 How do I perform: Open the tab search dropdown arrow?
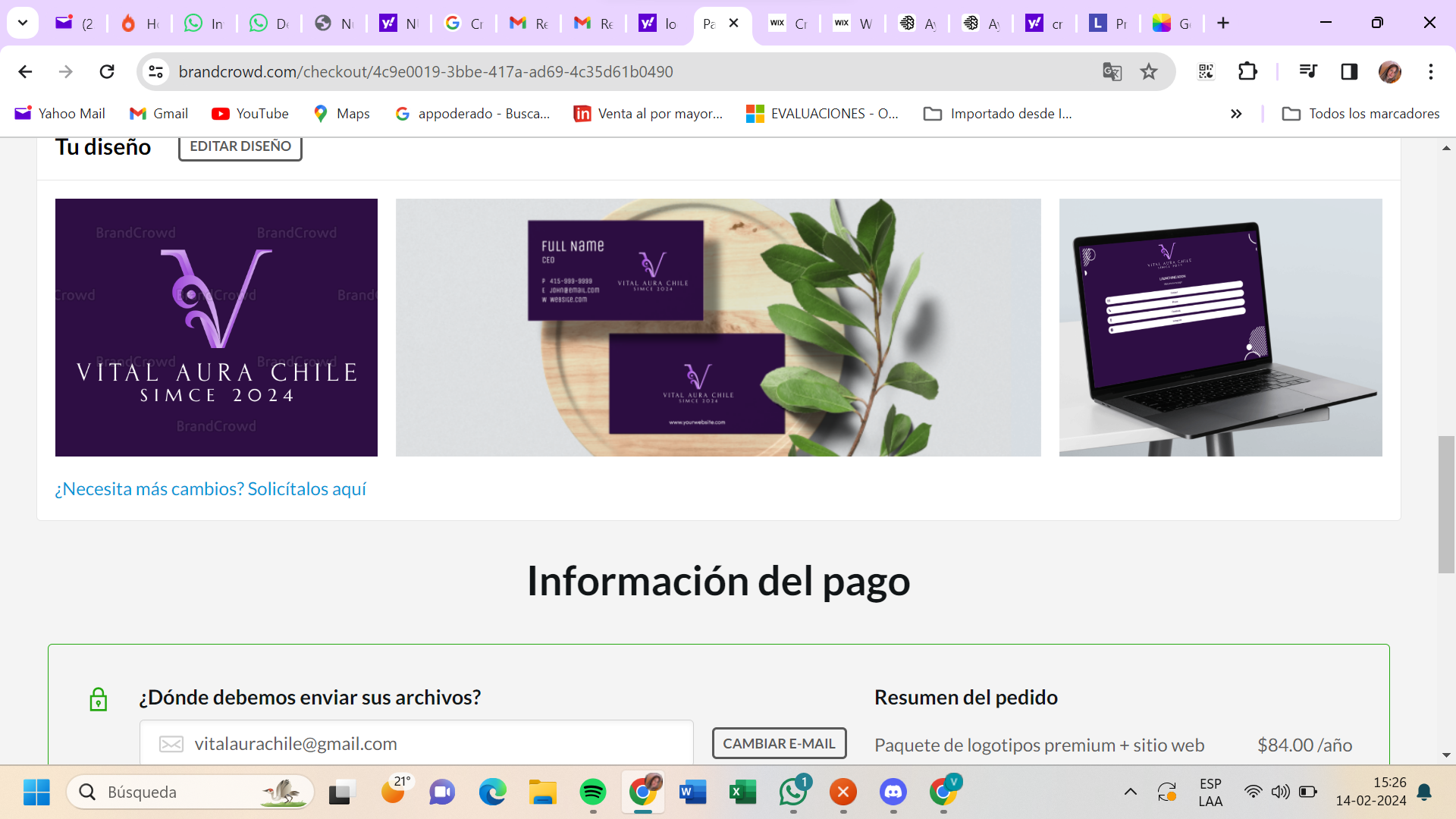tap(23, 23)
